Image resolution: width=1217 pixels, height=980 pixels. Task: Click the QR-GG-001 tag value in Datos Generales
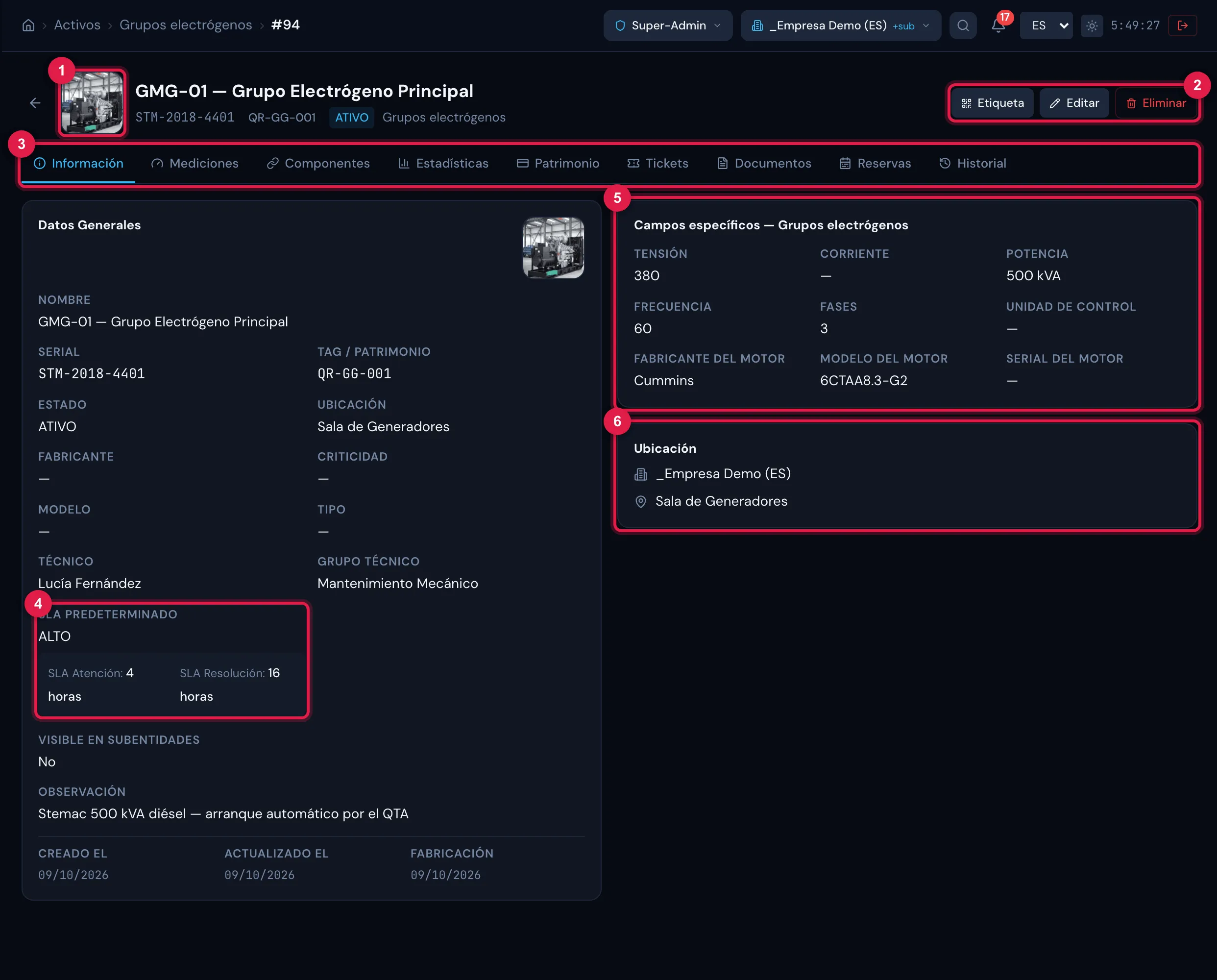point(354,374)
